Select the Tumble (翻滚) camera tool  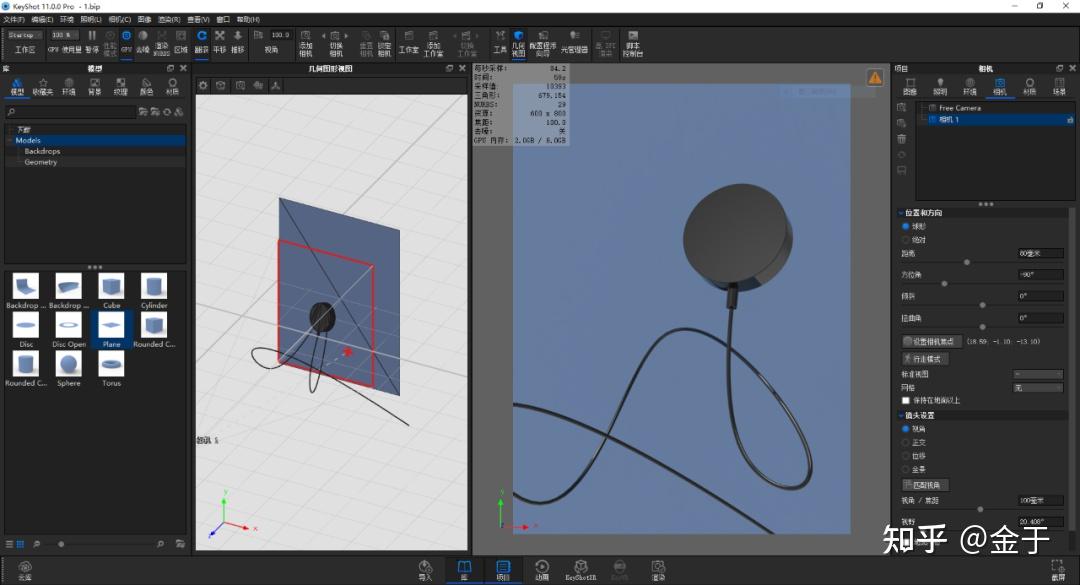coord(201,37)
